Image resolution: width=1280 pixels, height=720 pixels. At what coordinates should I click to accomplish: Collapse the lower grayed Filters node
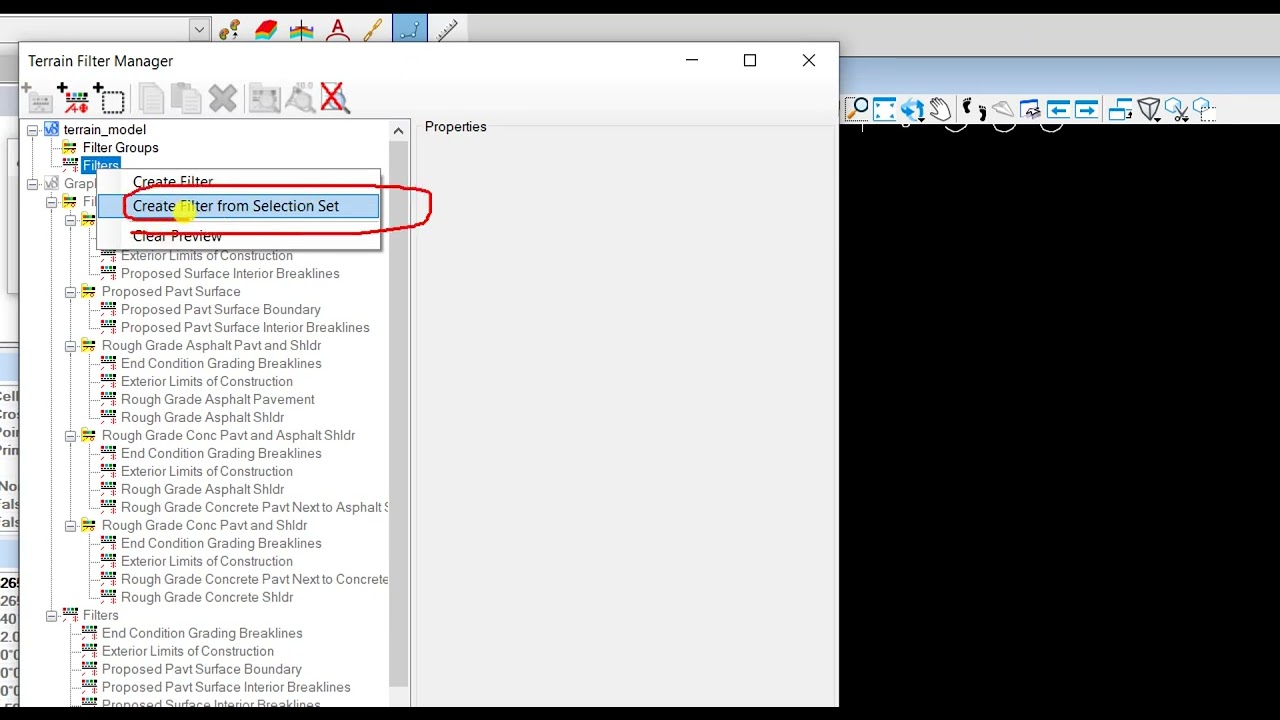(52, 616)
